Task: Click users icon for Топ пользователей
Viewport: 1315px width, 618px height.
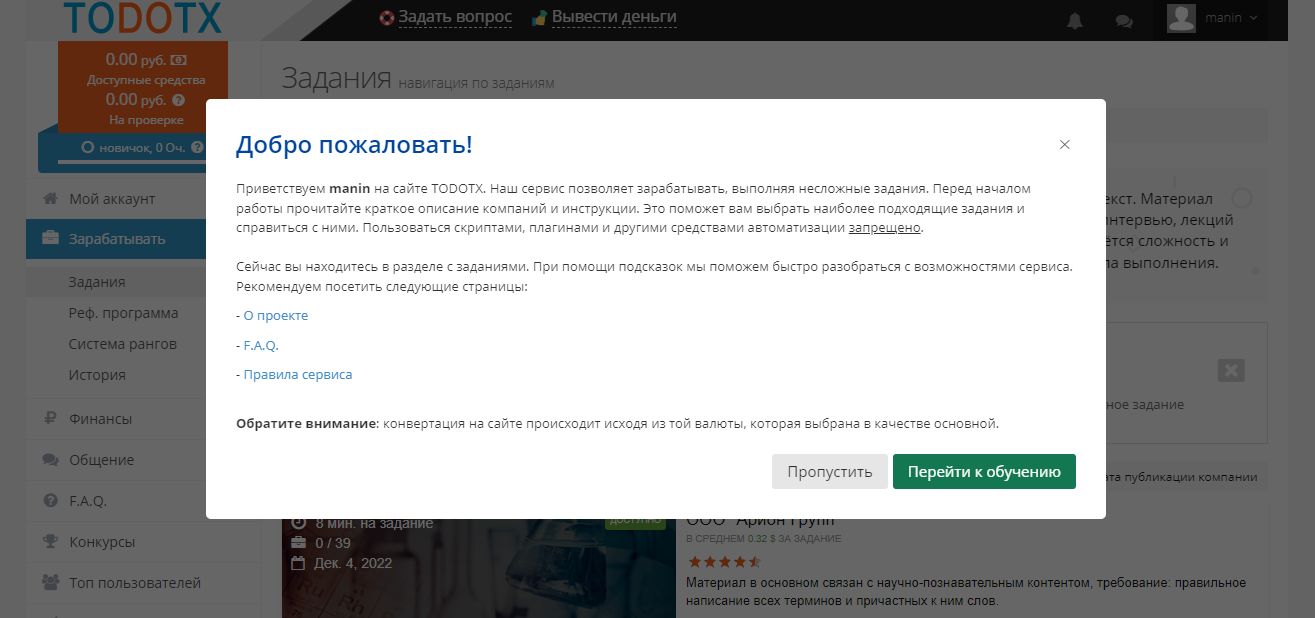Action: [x=50, y=583]
